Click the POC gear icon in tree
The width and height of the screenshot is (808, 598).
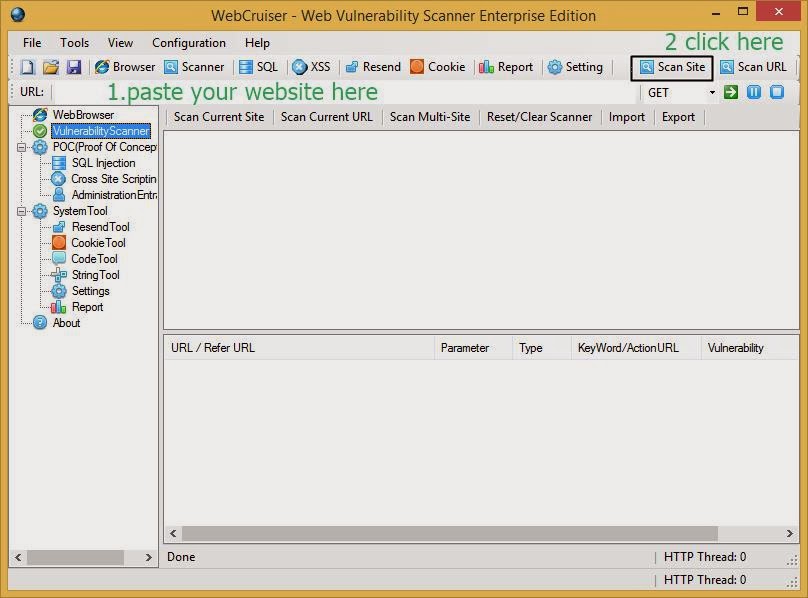click(x=40, y=147)
